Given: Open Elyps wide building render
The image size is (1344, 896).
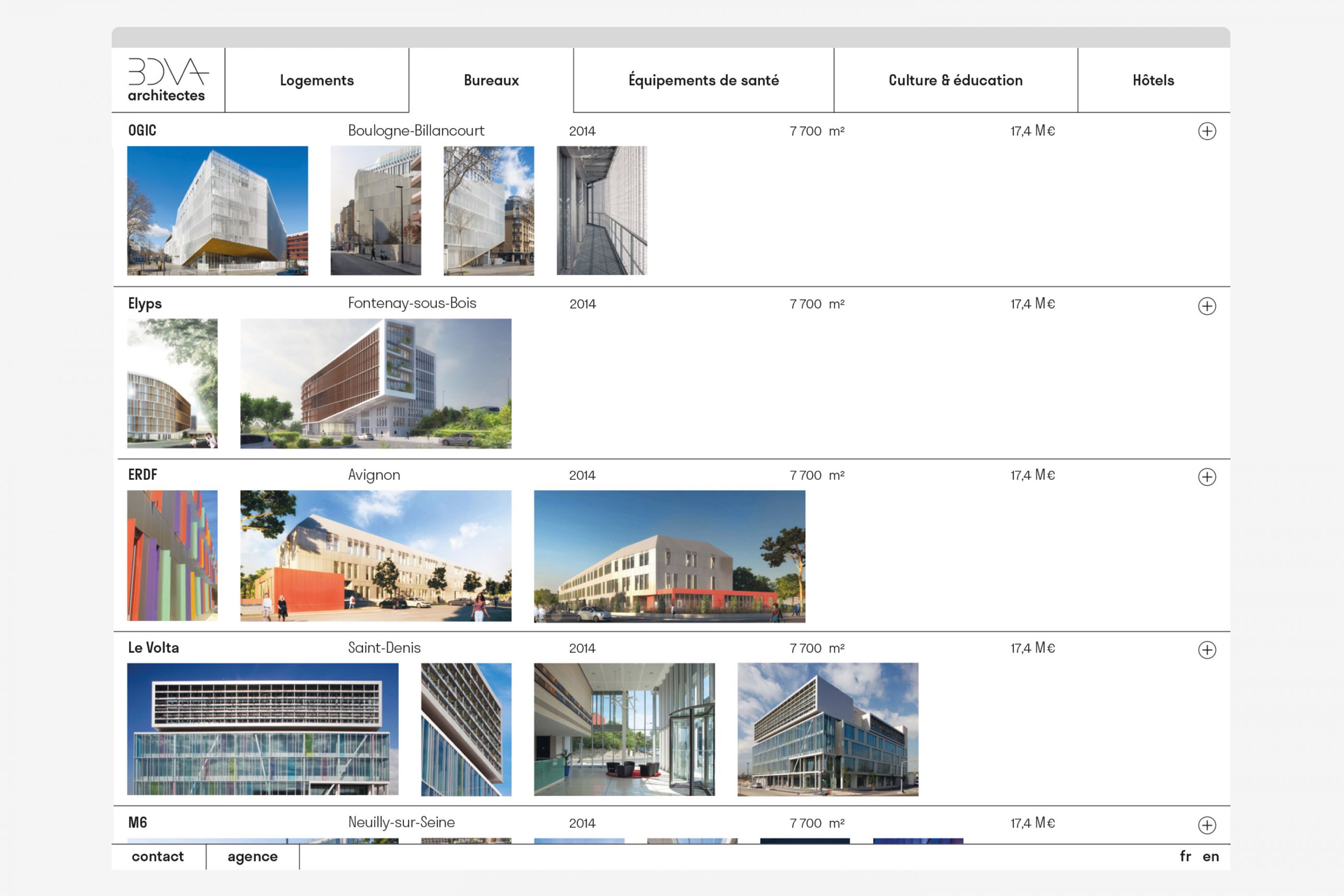Looking at the screenshot, I should coord(376,383).
